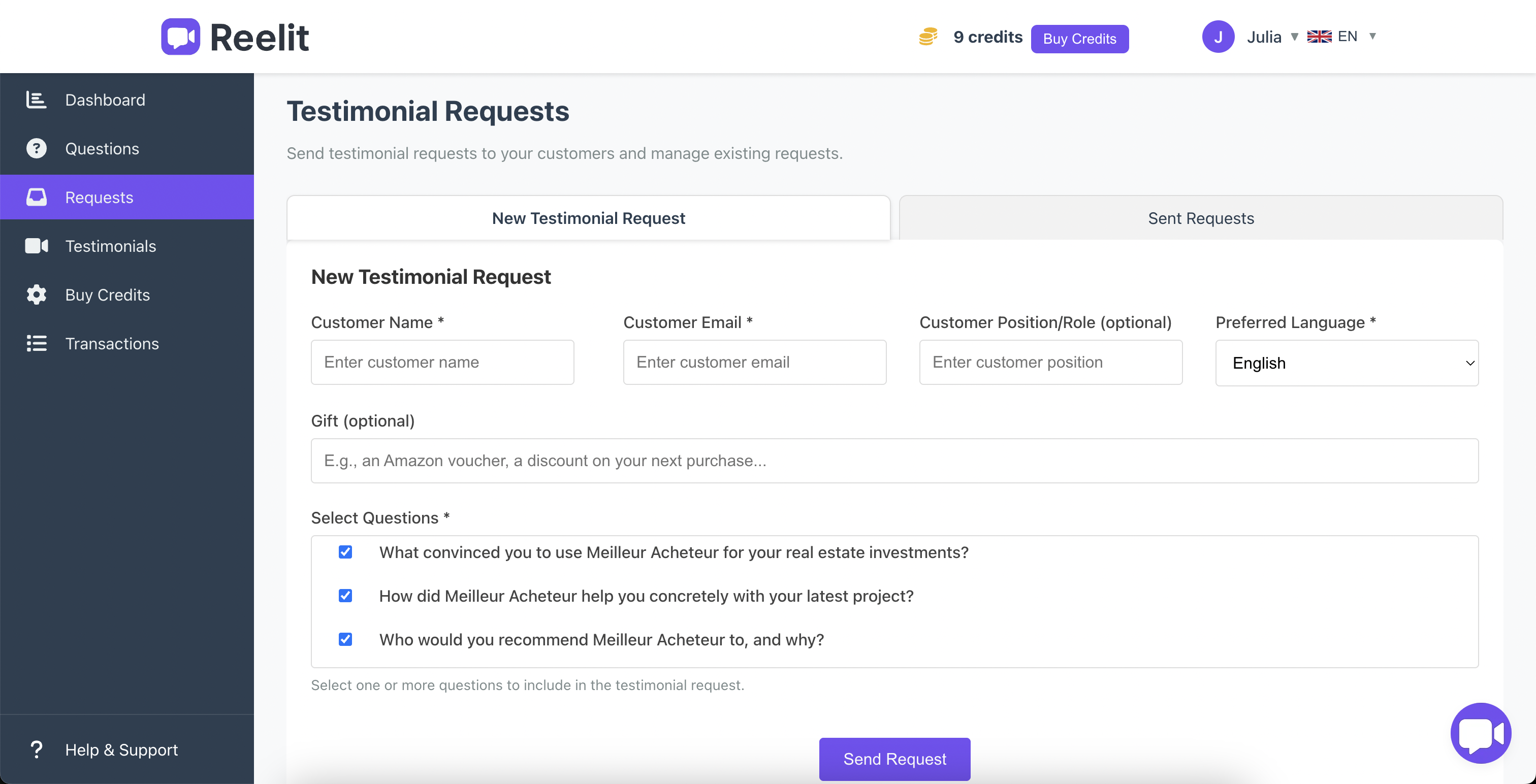The width and height of the screenshot is (1536, 784).
Task: Uncheck the 'How did Meilleur Acheteur help' question
Action: (x=345, y=596)
